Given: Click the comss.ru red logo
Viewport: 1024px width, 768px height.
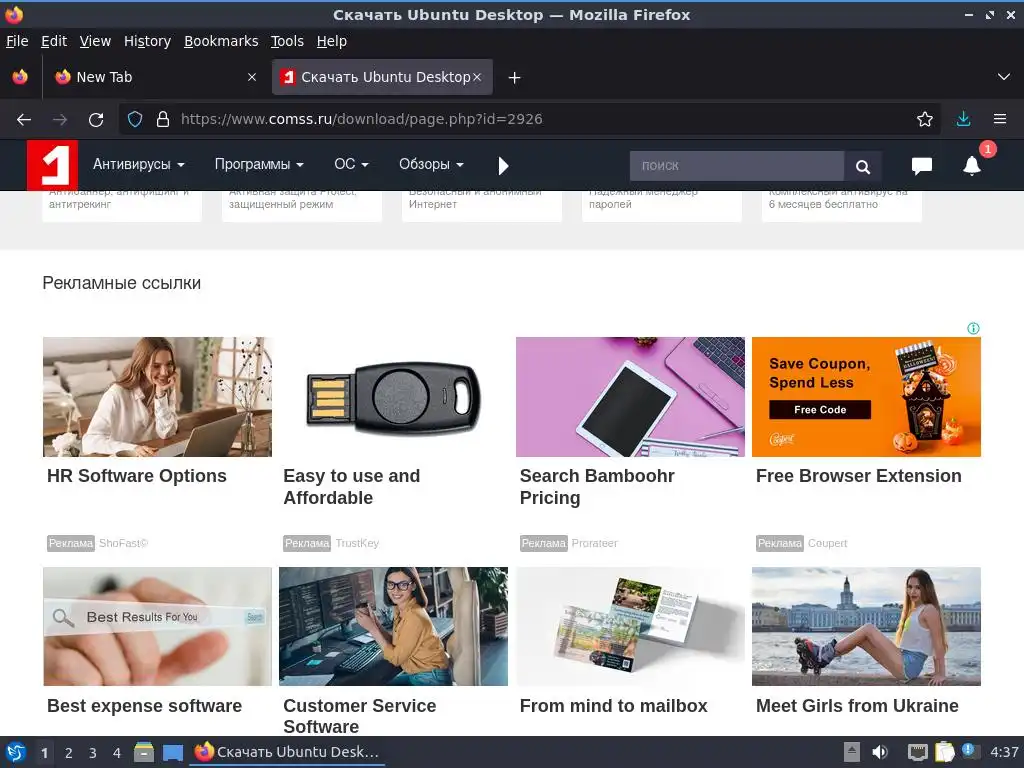Looking at the screenshot, I should (52, 165).
